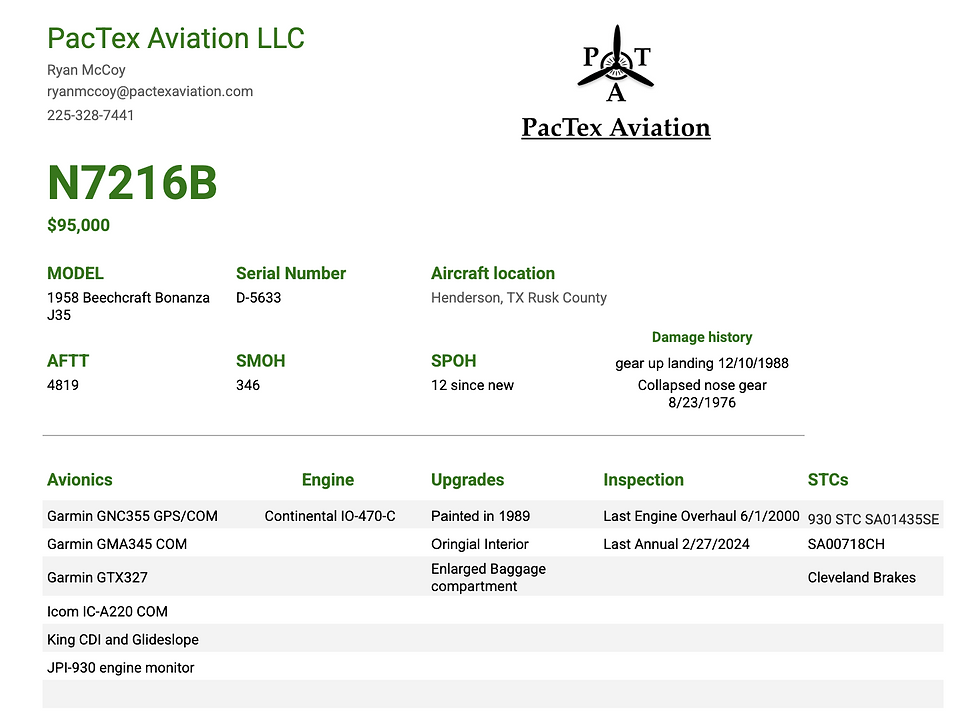The width and height of the screenshot is (956, 720).
Task: Click the ryanmccoy@pactexaviation.com email address
Action: click(150, 91)
